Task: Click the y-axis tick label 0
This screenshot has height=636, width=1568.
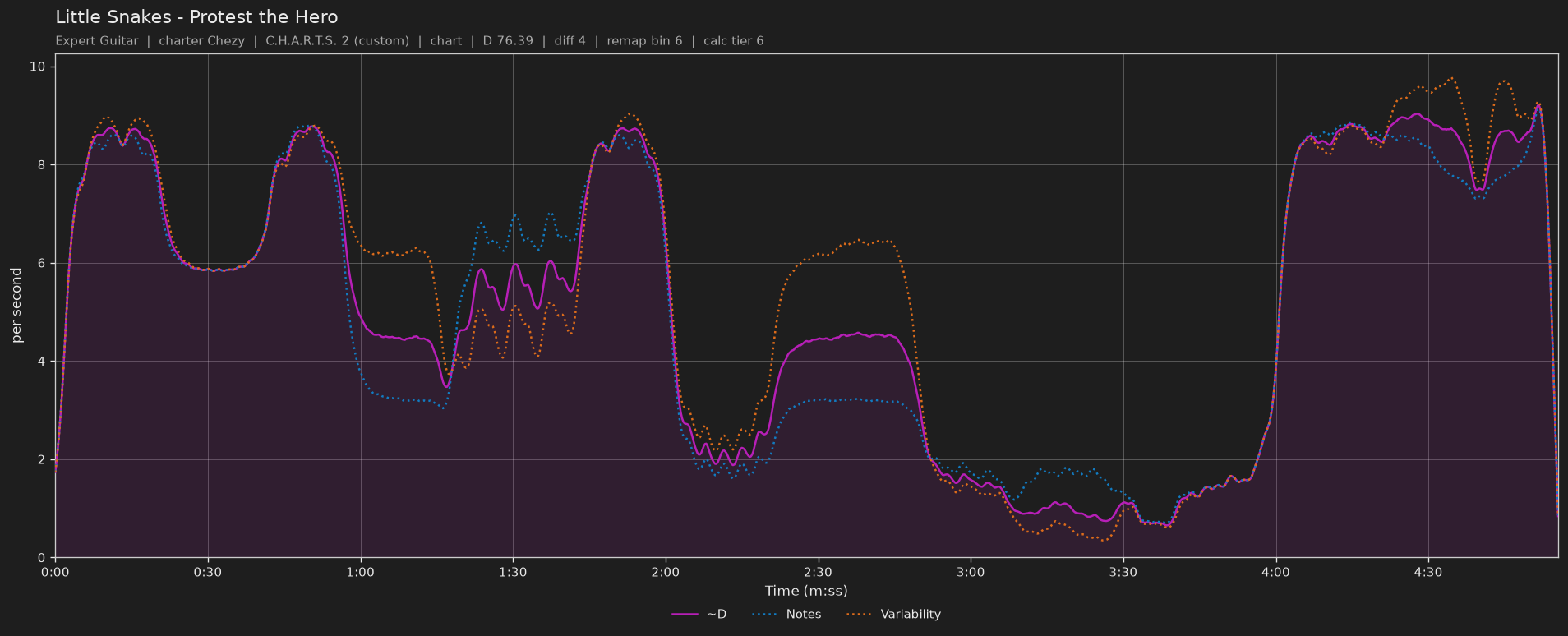Action: point(42,558)
